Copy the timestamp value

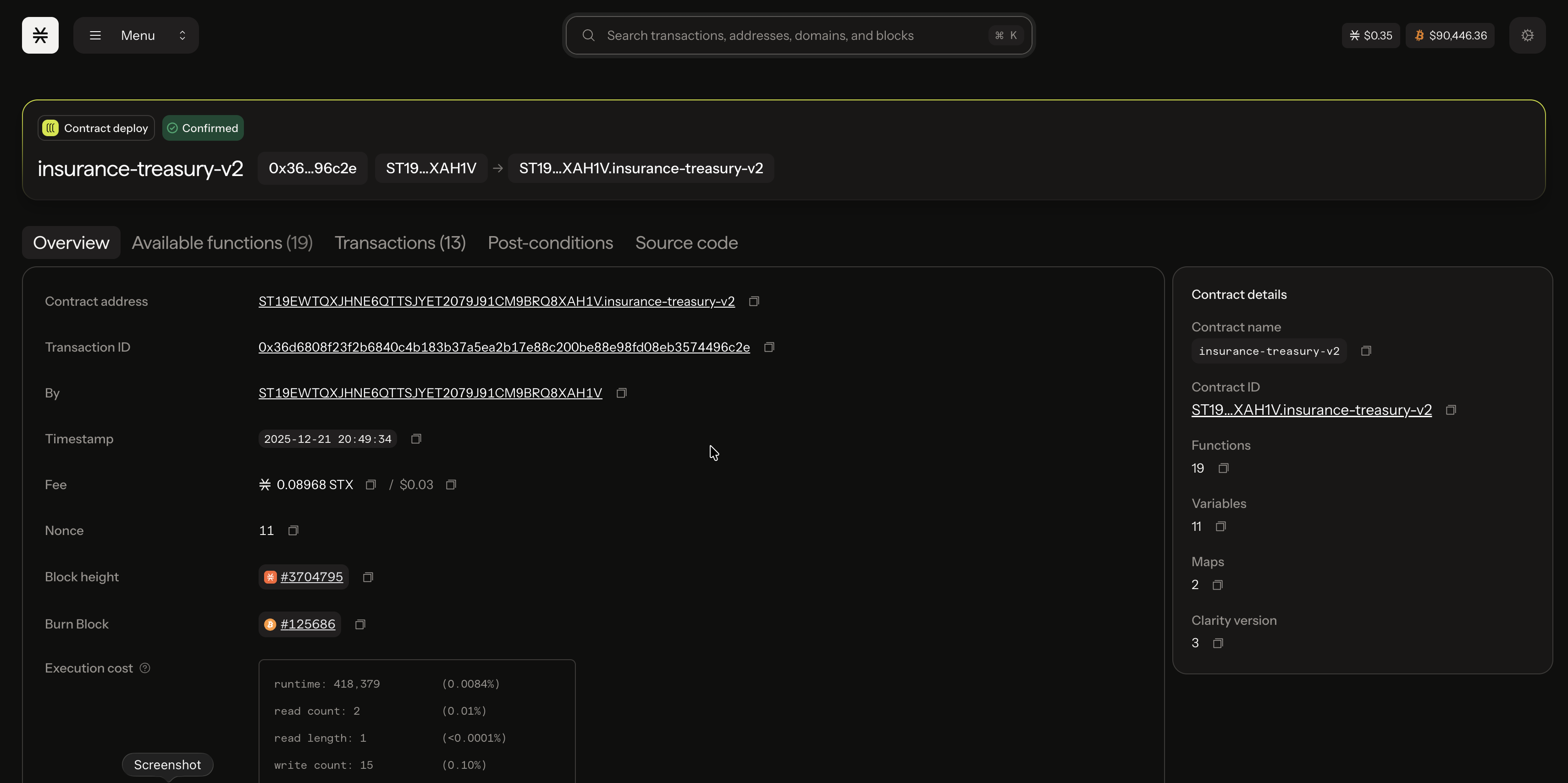pos(416,439)
